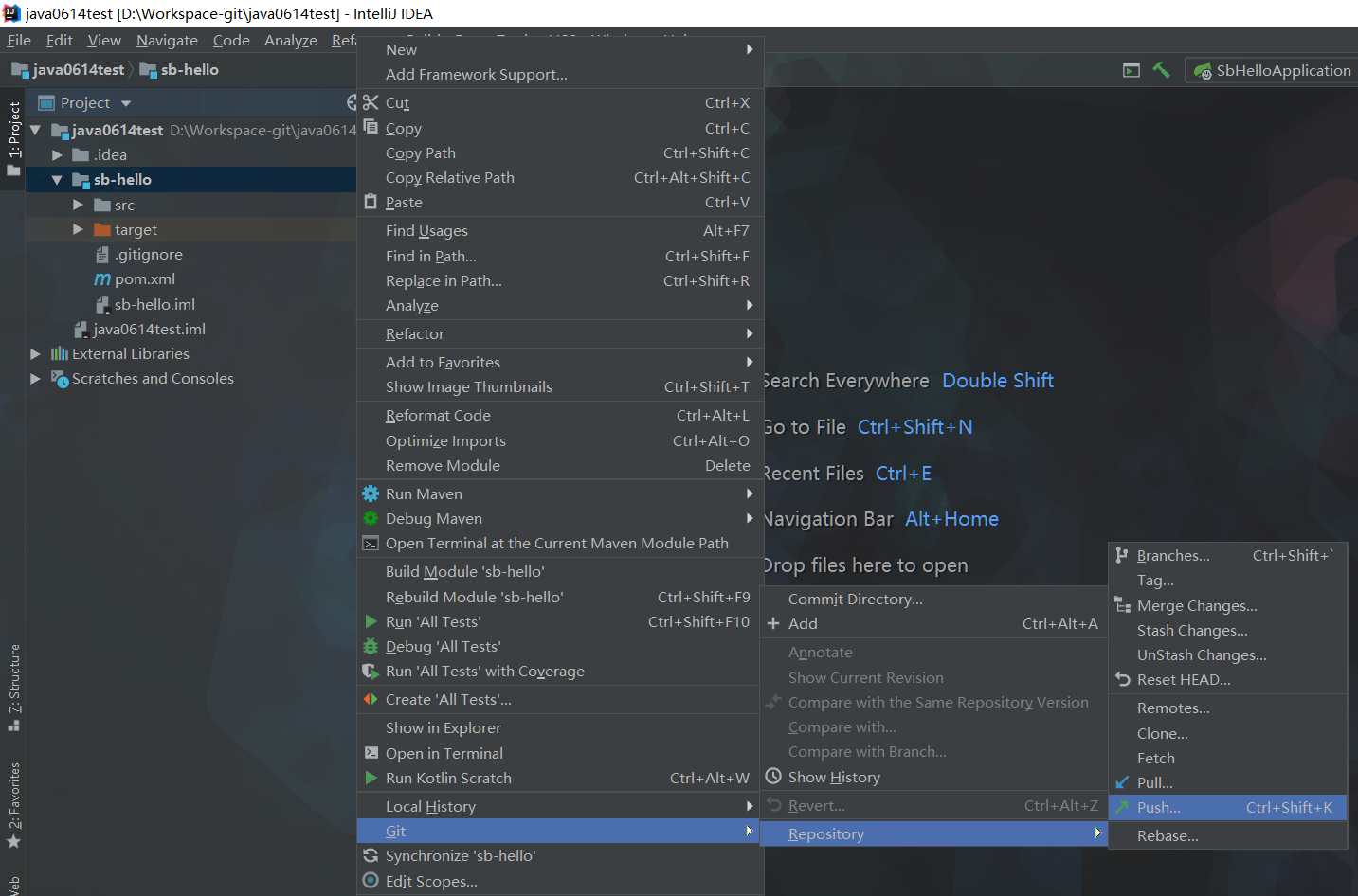Image resolution: width=1358 pixels, height=896 pixels.
Task: Click the Pull arrow icon
Action: click(1123, 782)
